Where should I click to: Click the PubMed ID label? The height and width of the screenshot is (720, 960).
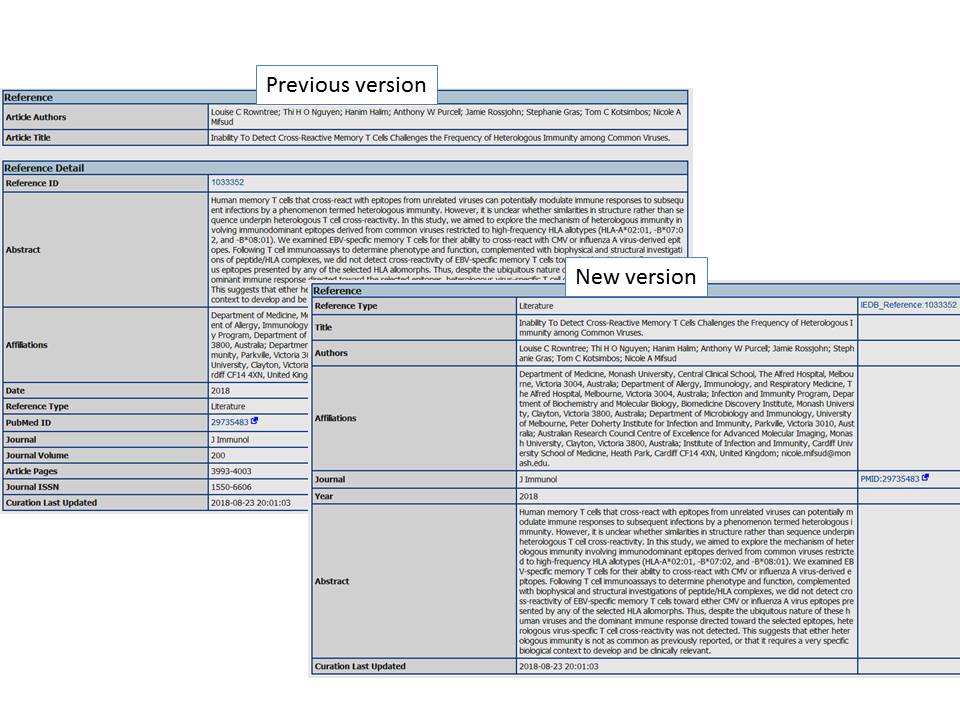coord(28,423)
